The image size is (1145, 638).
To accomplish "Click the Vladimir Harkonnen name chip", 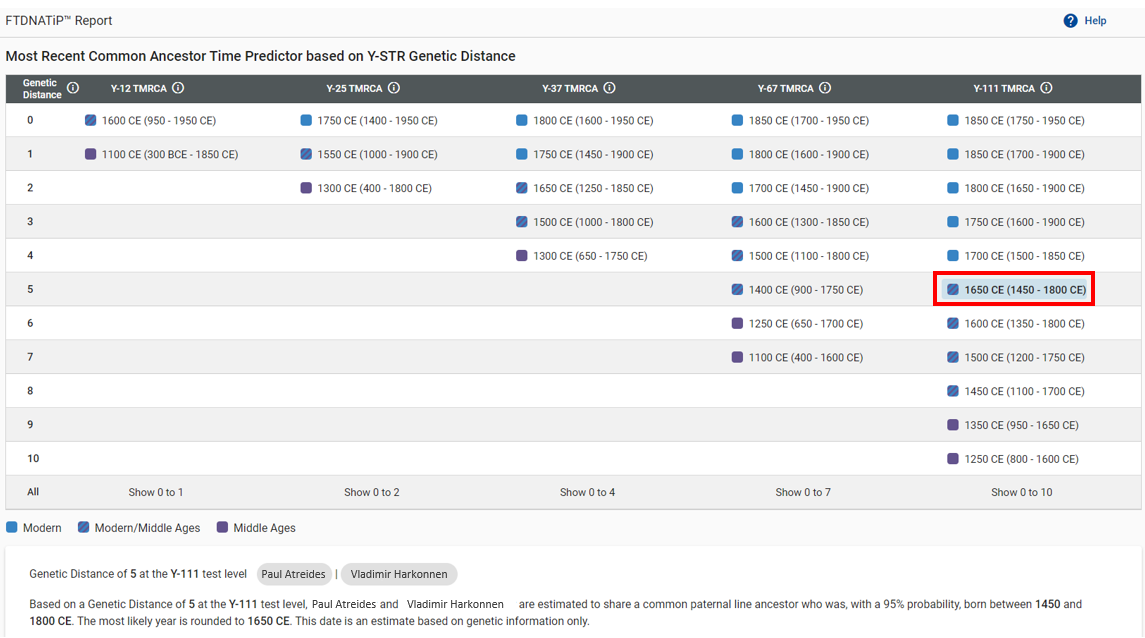I will tap(399, 574).
